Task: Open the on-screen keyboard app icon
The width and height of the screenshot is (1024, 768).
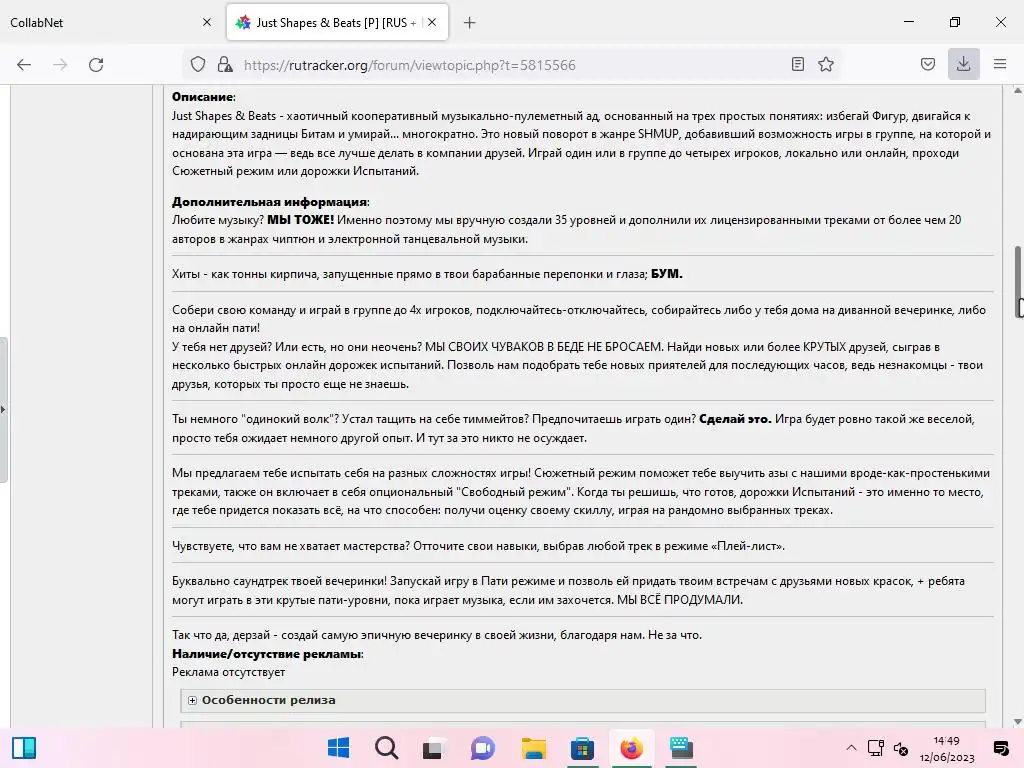Action: coord(680,748)
